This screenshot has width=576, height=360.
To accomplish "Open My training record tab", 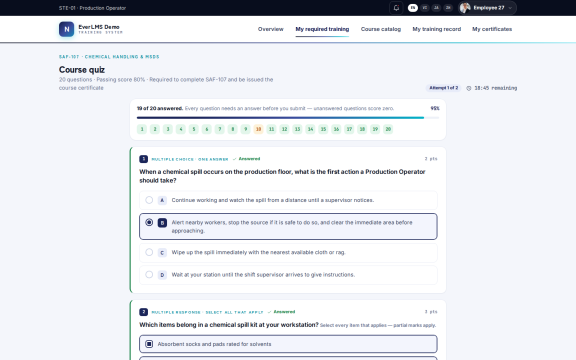I will coord(436,29).
